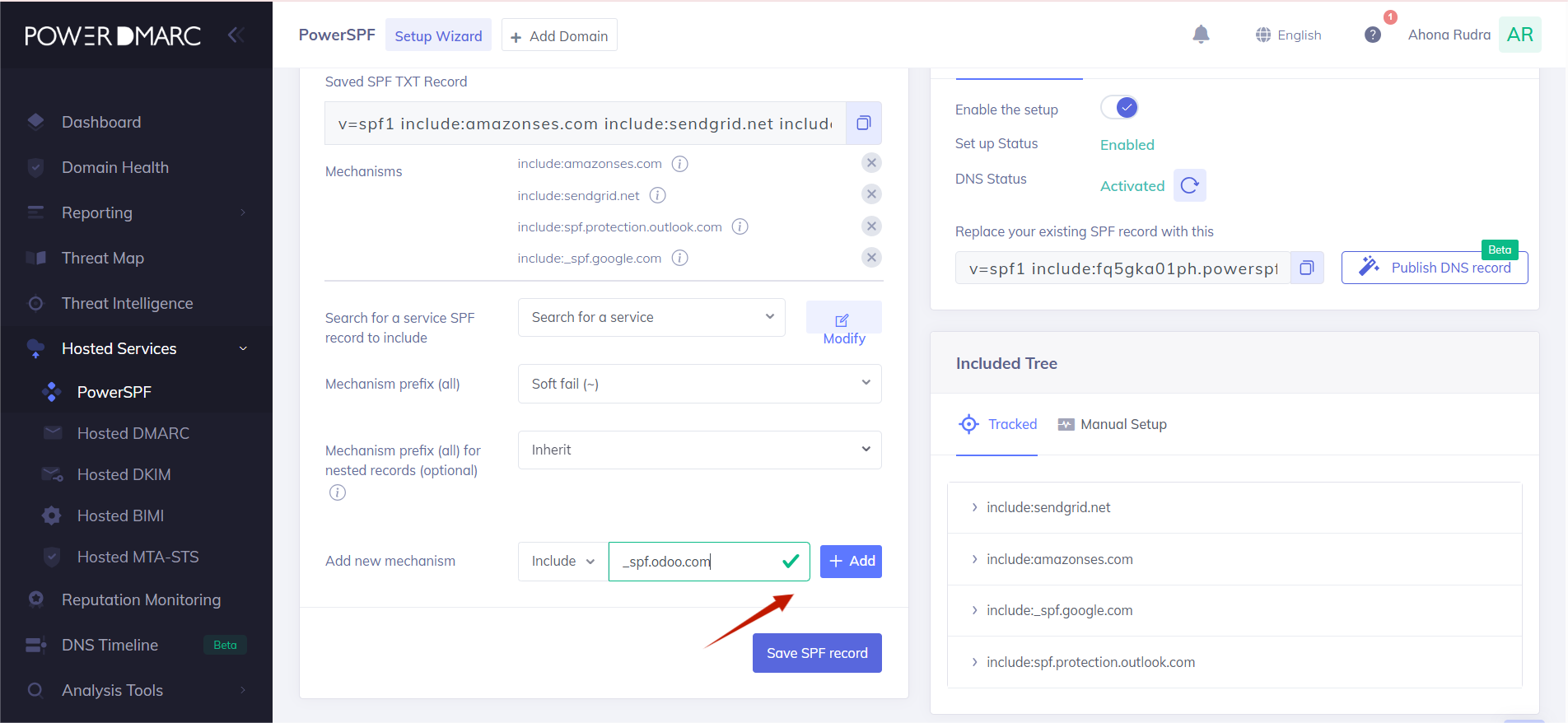Refresh the DNS Status
1568x723 pixels.
tap(1189, 185)
